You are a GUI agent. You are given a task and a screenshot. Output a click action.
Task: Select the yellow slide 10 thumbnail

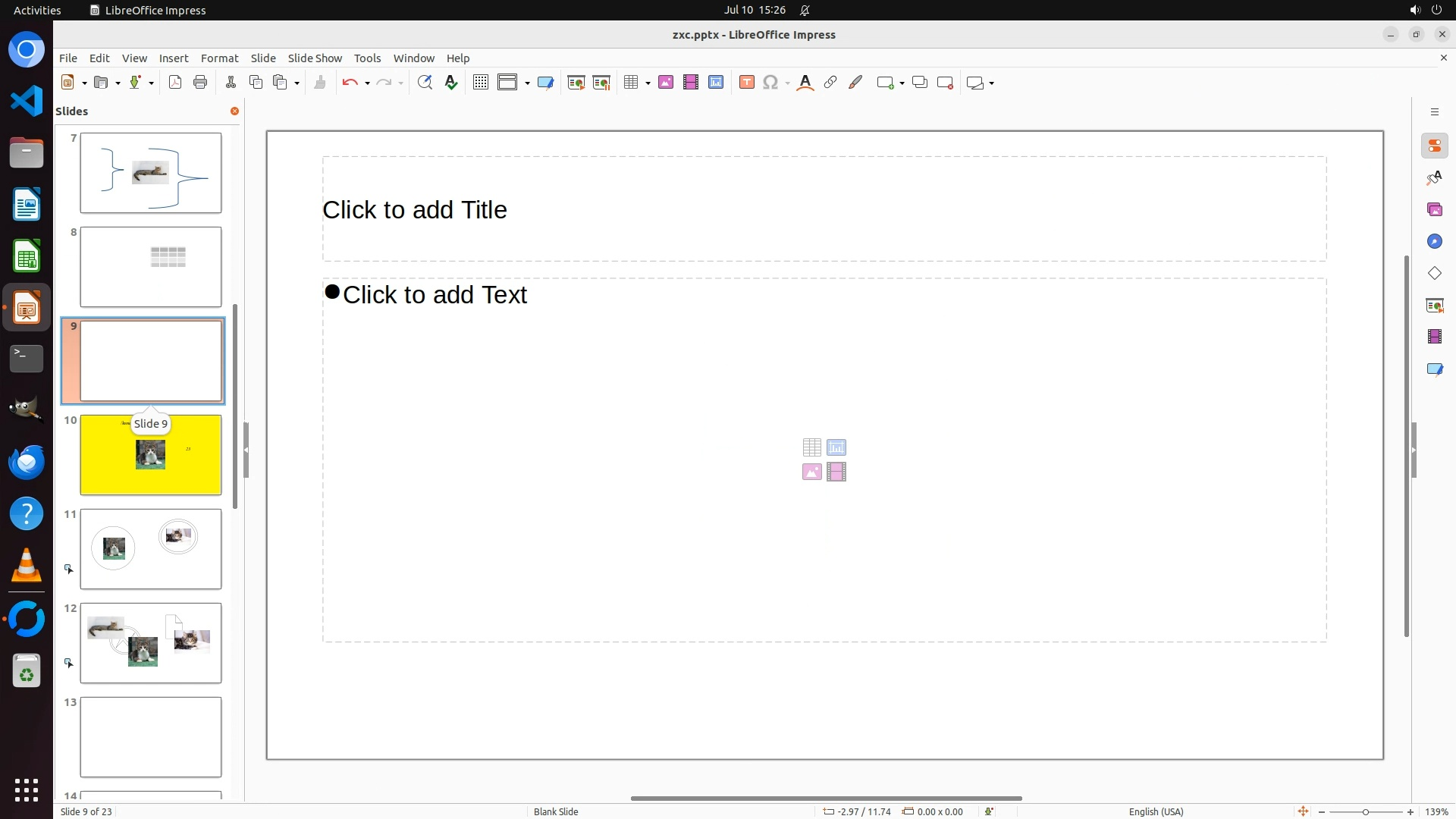151,455
